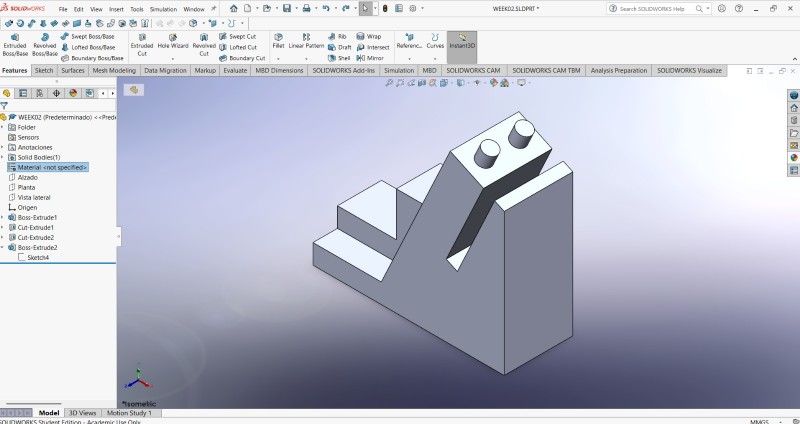Open the DimXpertManager tab icon
800x424 pixels.
(56, 93)
